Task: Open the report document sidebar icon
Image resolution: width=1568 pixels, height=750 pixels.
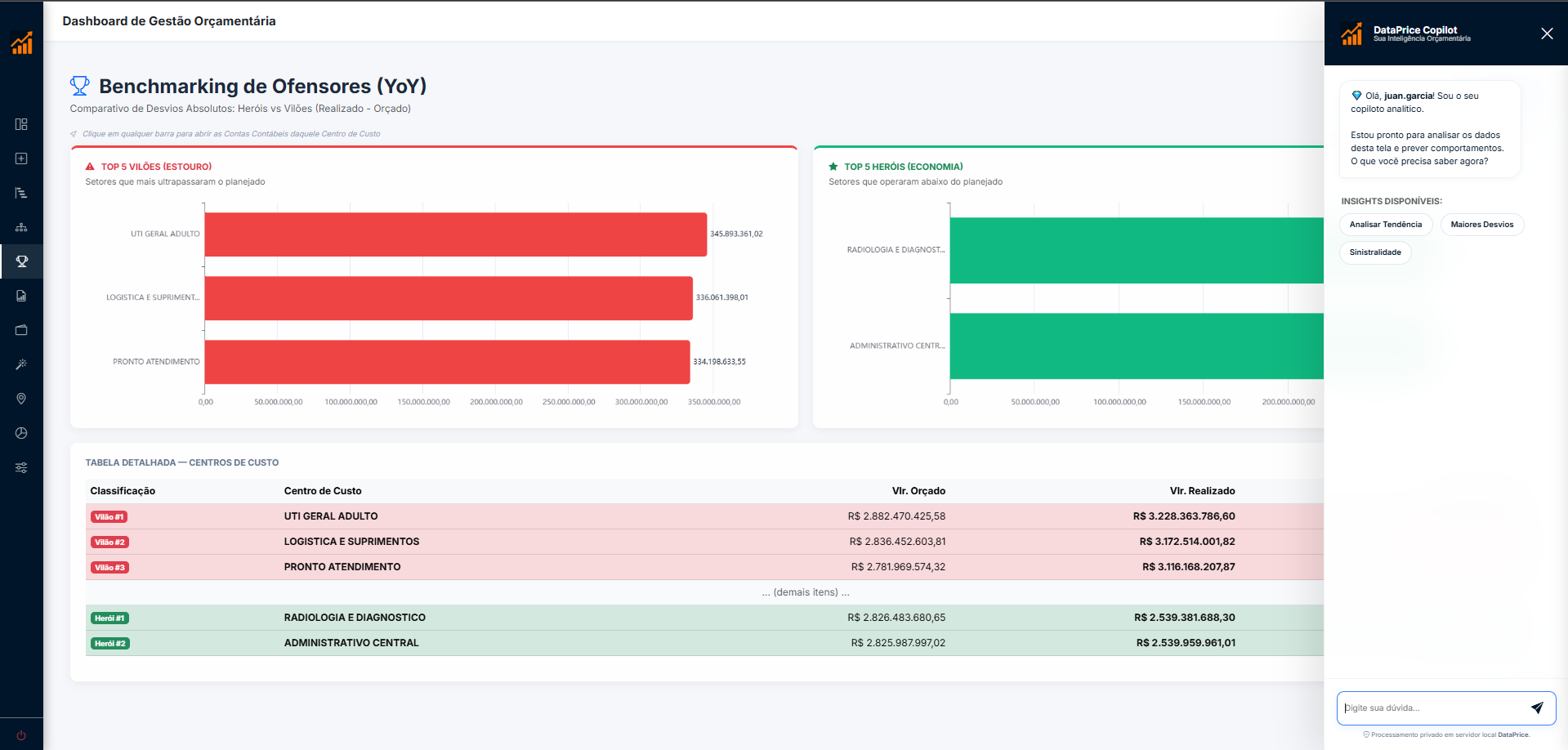Action: point(22,296)
